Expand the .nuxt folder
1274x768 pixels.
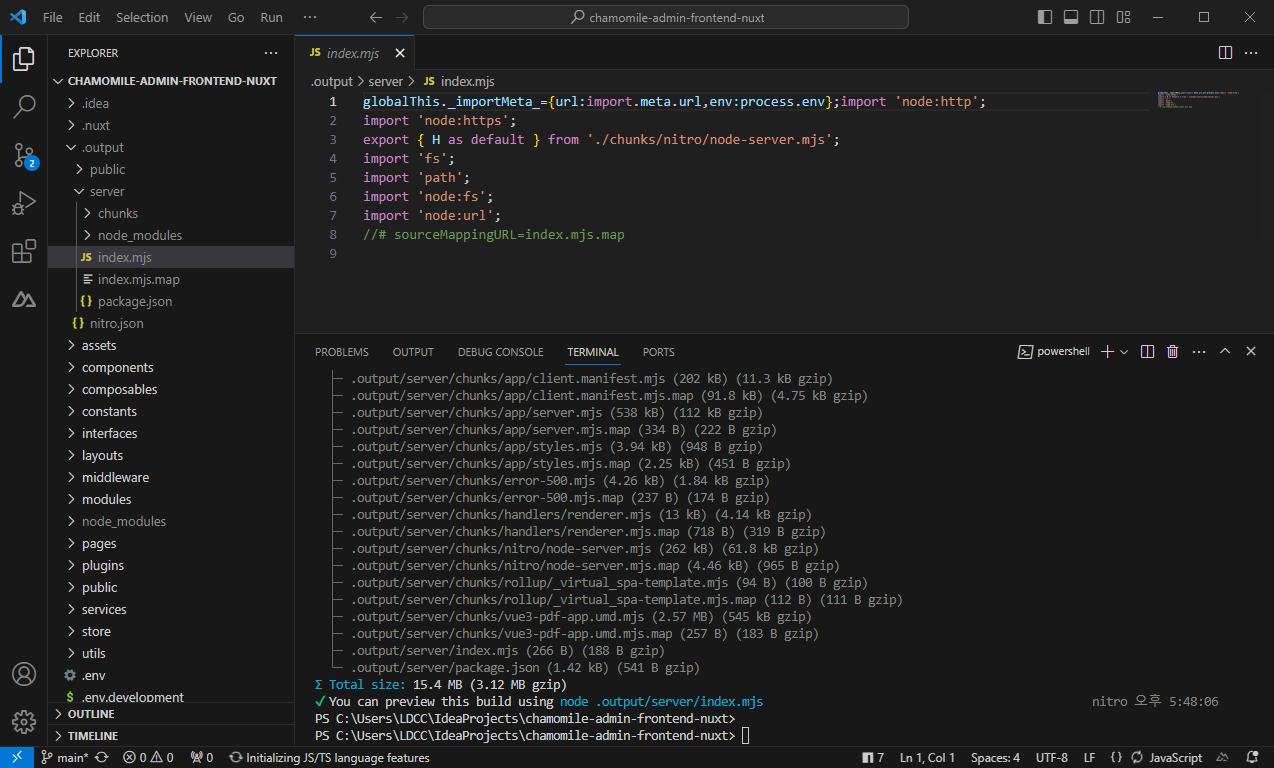pyautogui.click(x=171, y=125)
